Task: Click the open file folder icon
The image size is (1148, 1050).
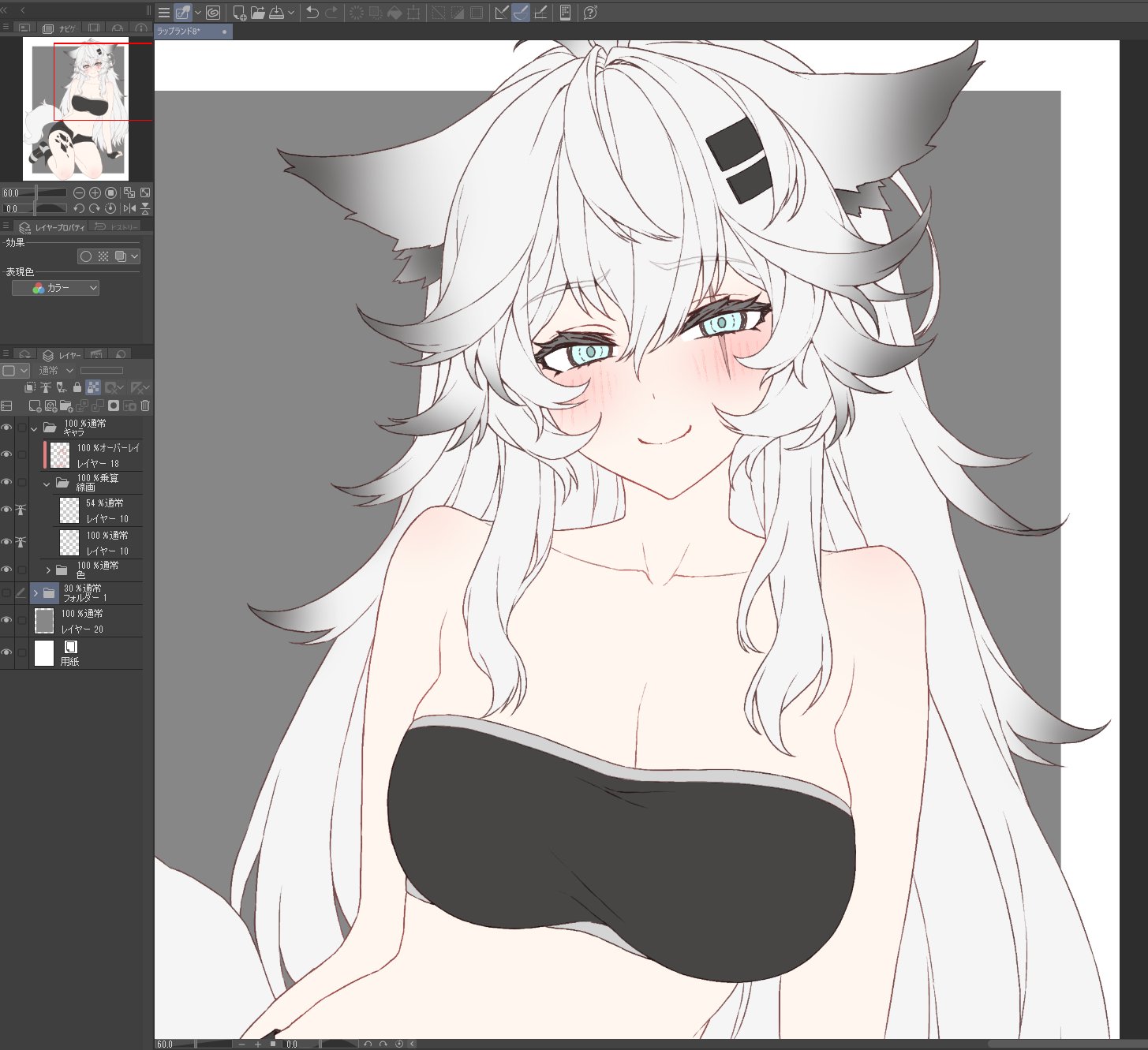Action: pyautogui.click(x=257, y=13)
